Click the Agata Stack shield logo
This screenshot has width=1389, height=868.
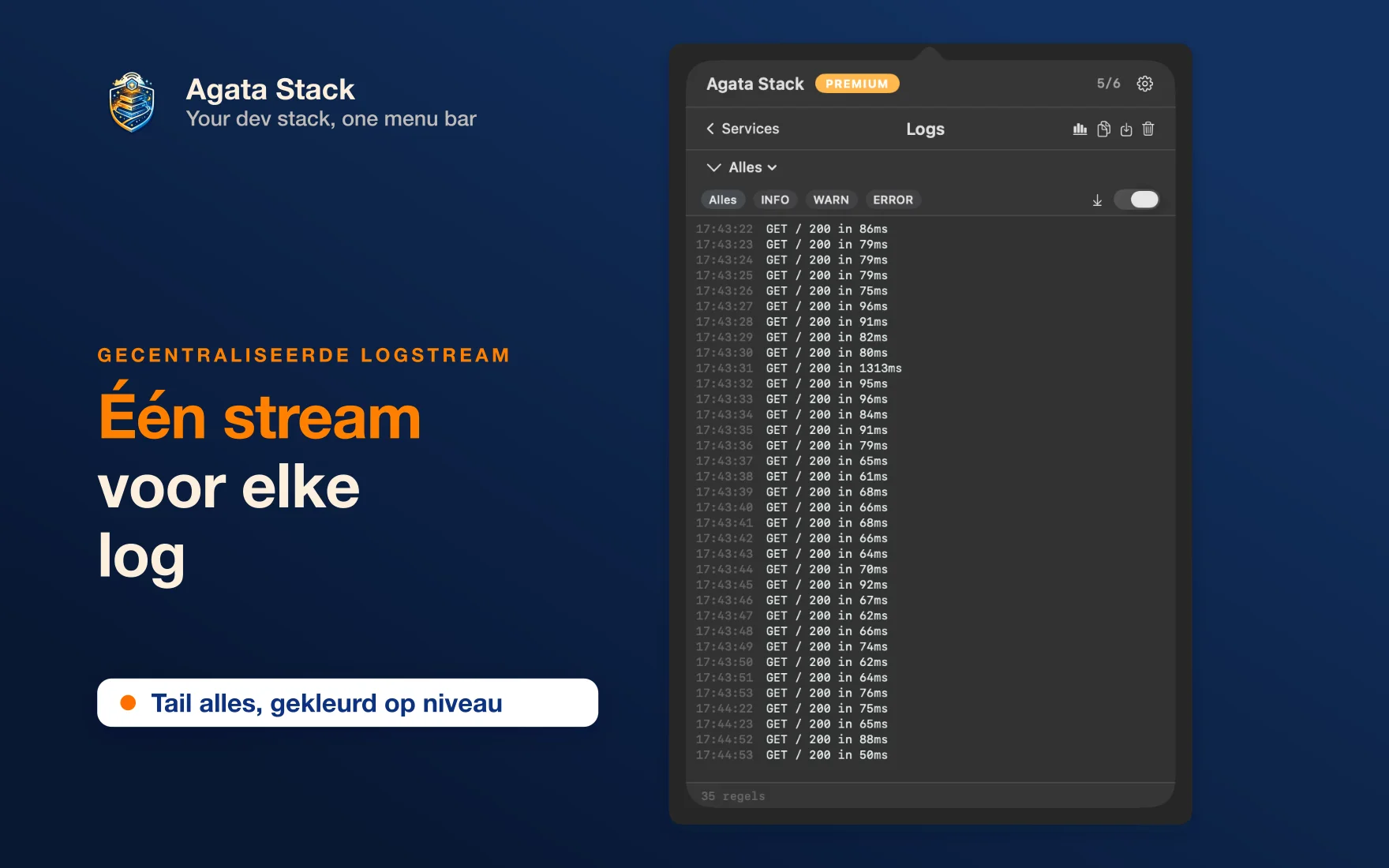click(132, 103)
